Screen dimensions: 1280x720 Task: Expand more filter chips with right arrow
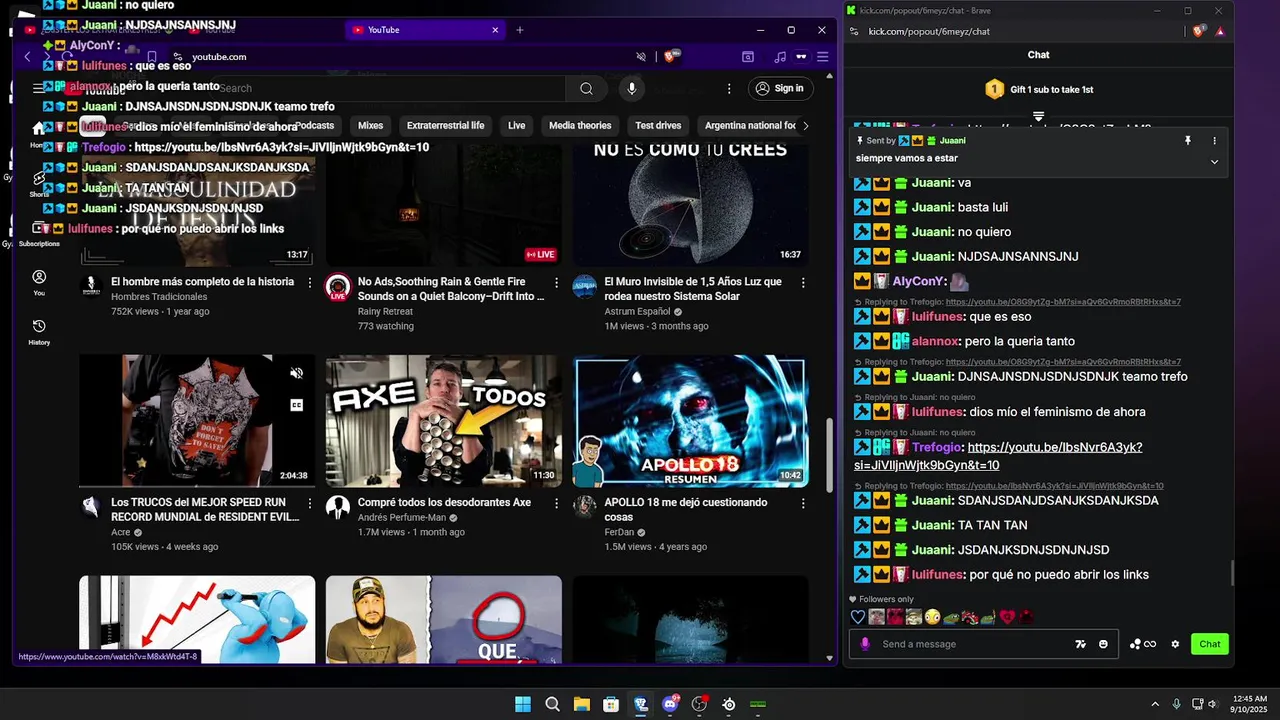806,126
